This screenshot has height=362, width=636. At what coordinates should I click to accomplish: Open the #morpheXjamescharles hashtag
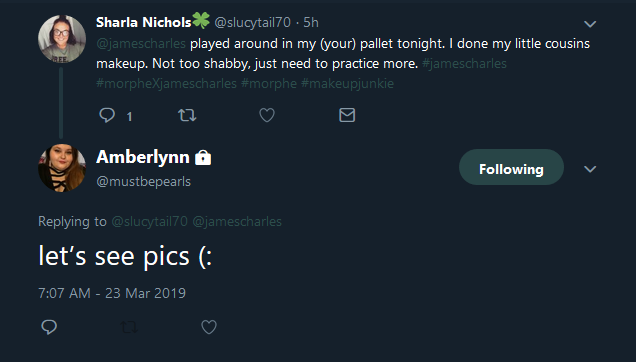pos(166,84)
